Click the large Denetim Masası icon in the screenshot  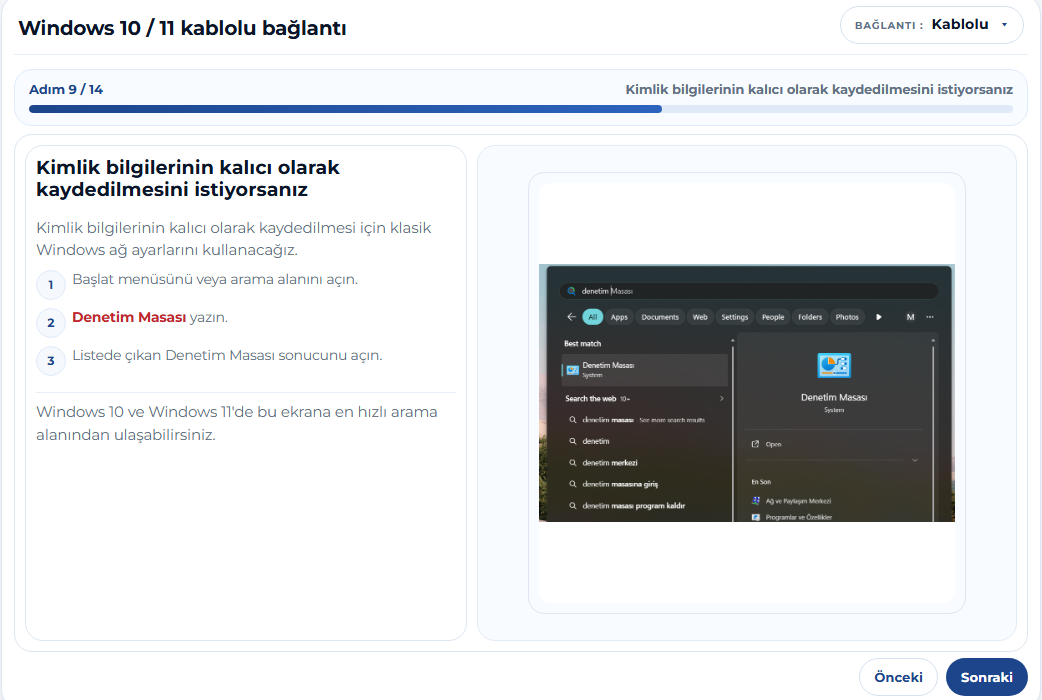pyautogui.click(x=833, y=366)
